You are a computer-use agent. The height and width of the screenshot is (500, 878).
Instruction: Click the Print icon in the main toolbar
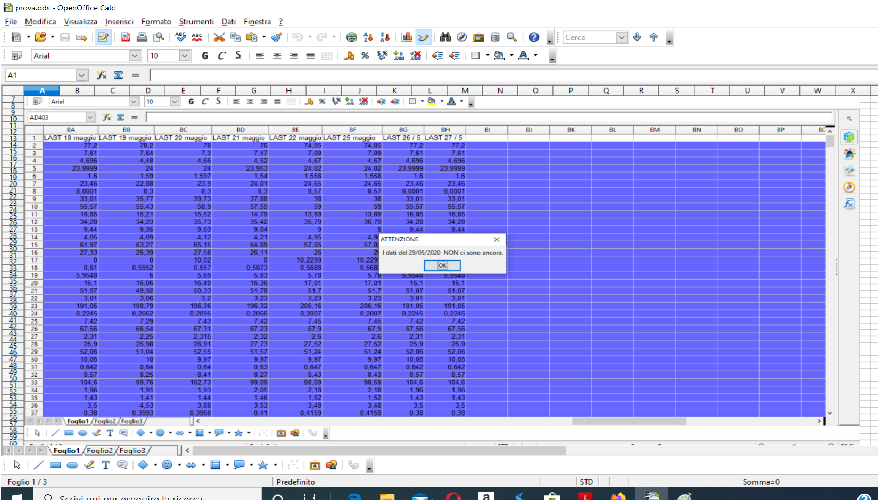pos(142,38)
